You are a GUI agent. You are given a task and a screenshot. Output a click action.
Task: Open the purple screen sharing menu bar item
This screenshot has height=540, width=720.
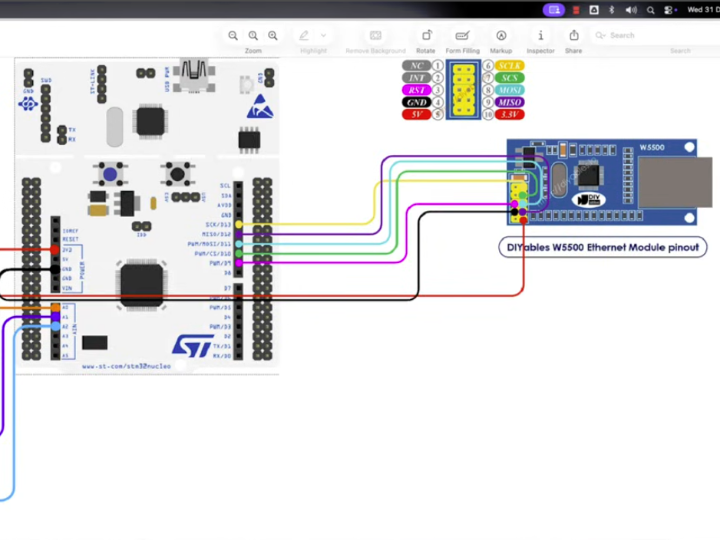(x=554, y=10)
